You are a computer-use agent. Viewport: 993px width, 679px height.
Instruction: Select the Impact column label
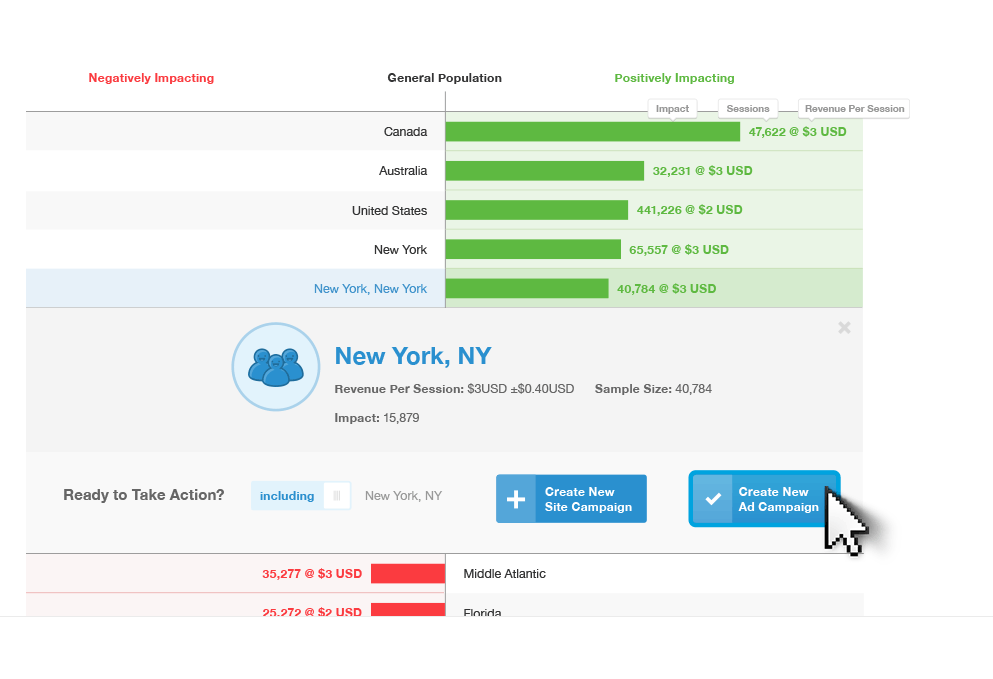[x=672, y=109]
